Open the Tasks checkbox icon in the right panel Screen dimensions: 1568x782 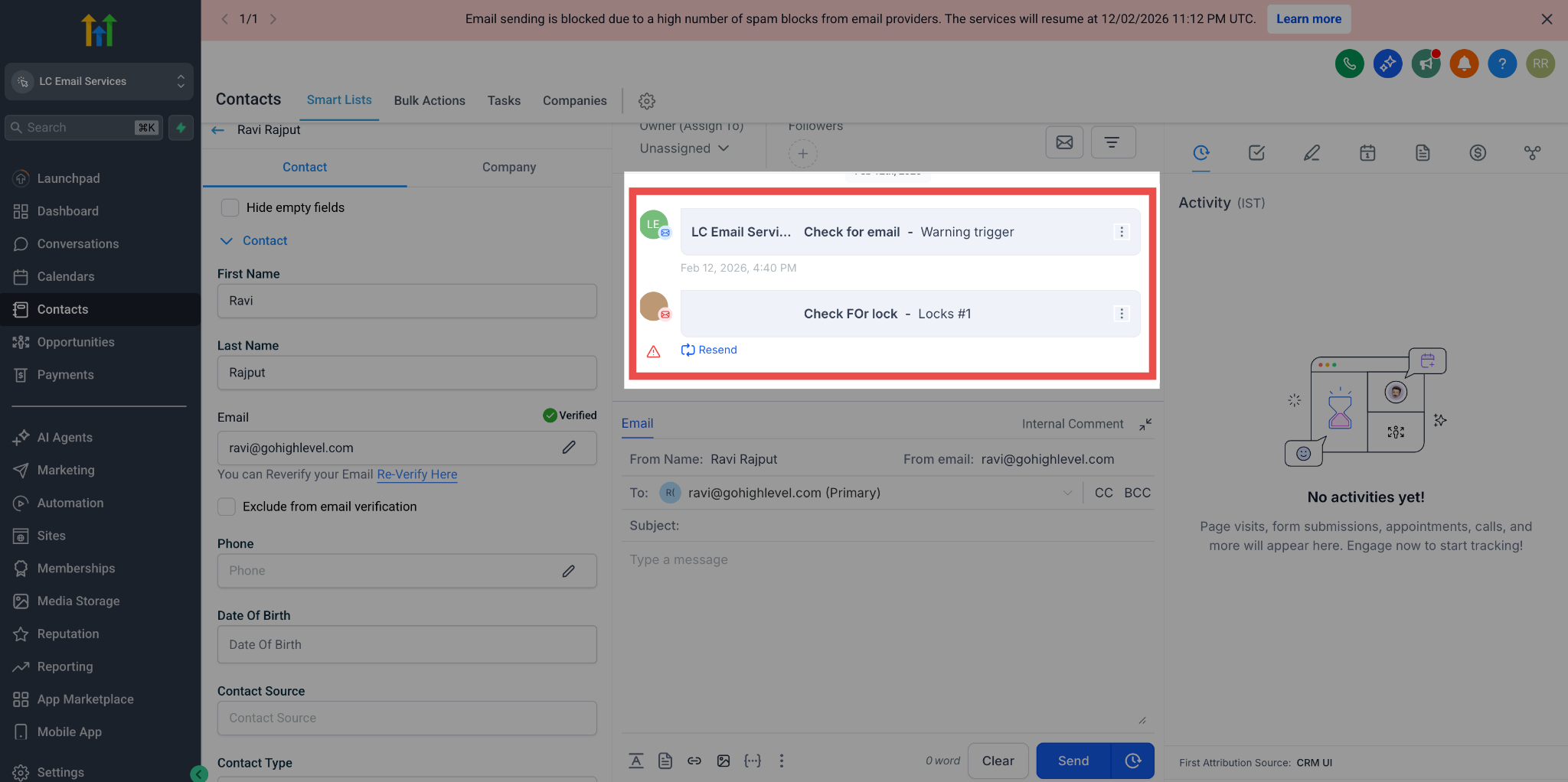pos(1256,153)
